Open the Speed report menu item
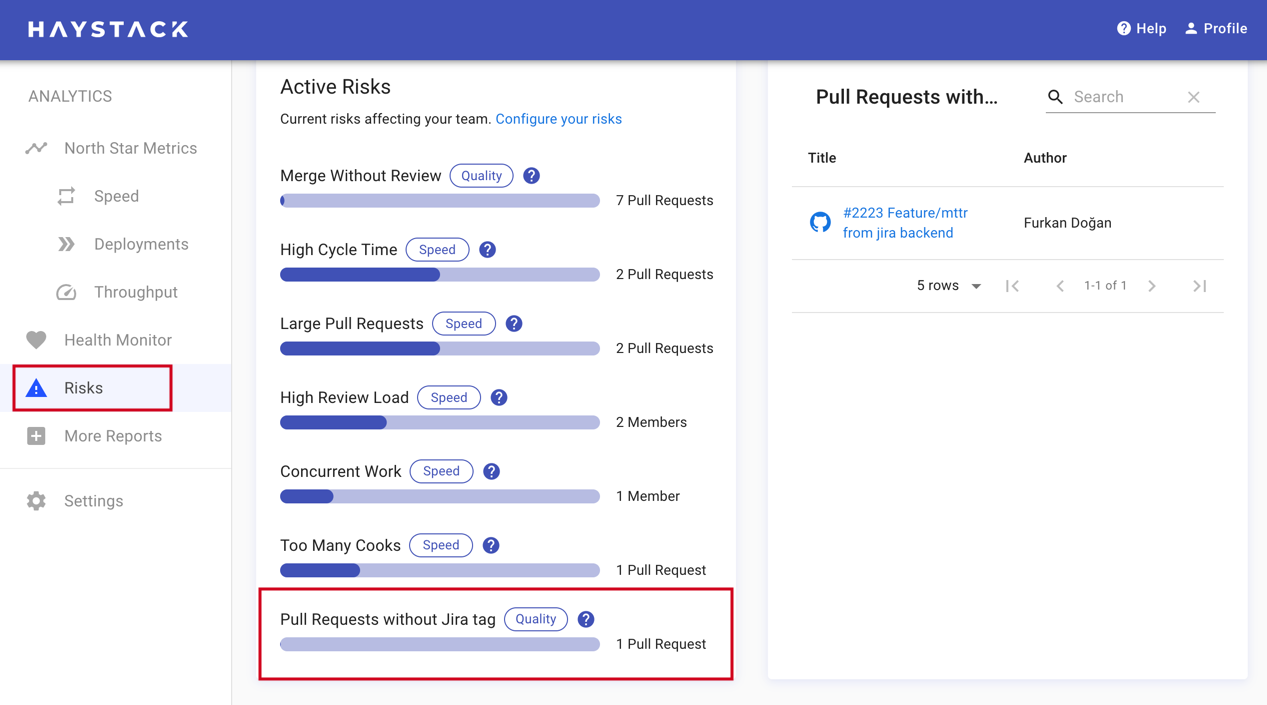This screenshot has width=1267, height=705. (116, 196)
